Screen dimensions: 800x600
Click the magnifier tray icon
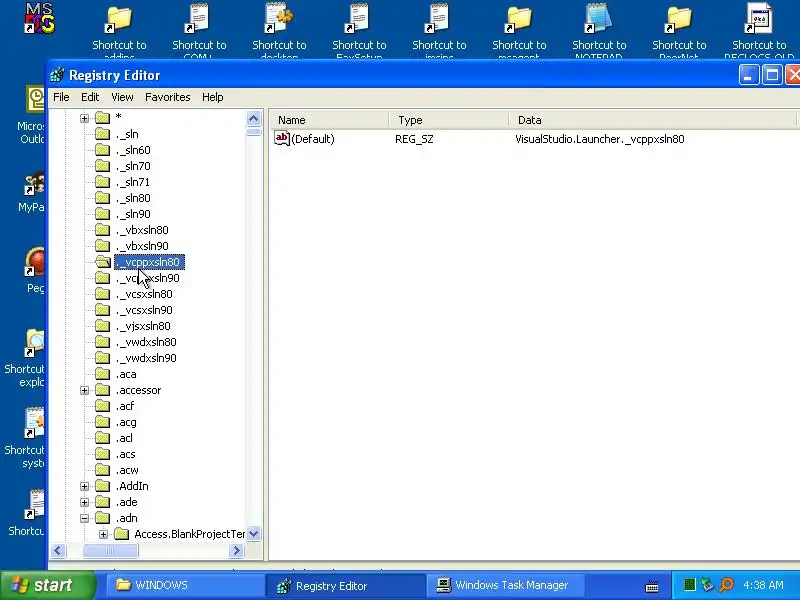(726, 585)
